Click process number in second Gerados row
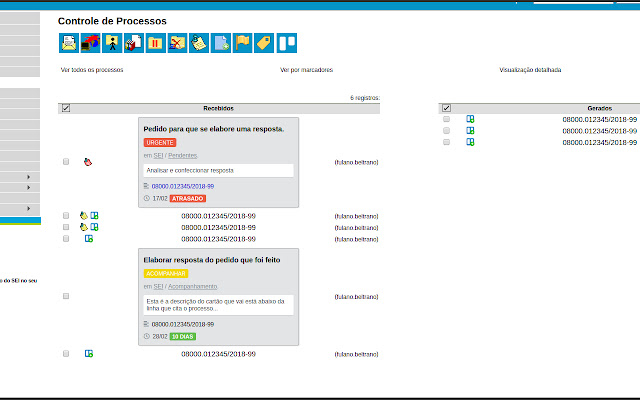The width and height of the screenshot is (640, 400). tap(600, 131)
